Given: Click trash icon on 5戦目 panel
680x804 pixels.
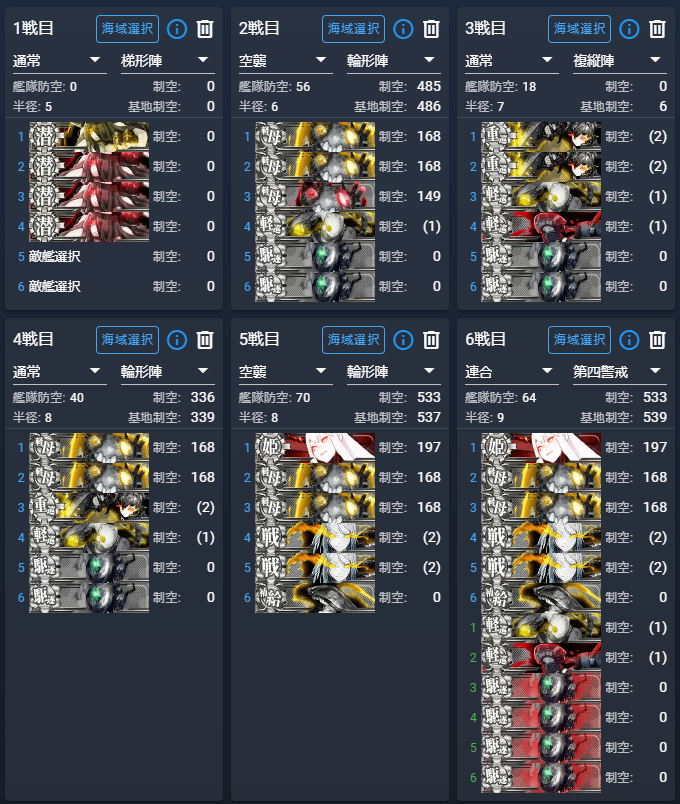Looking at the screenshot, I should click(x=431, y=340).
